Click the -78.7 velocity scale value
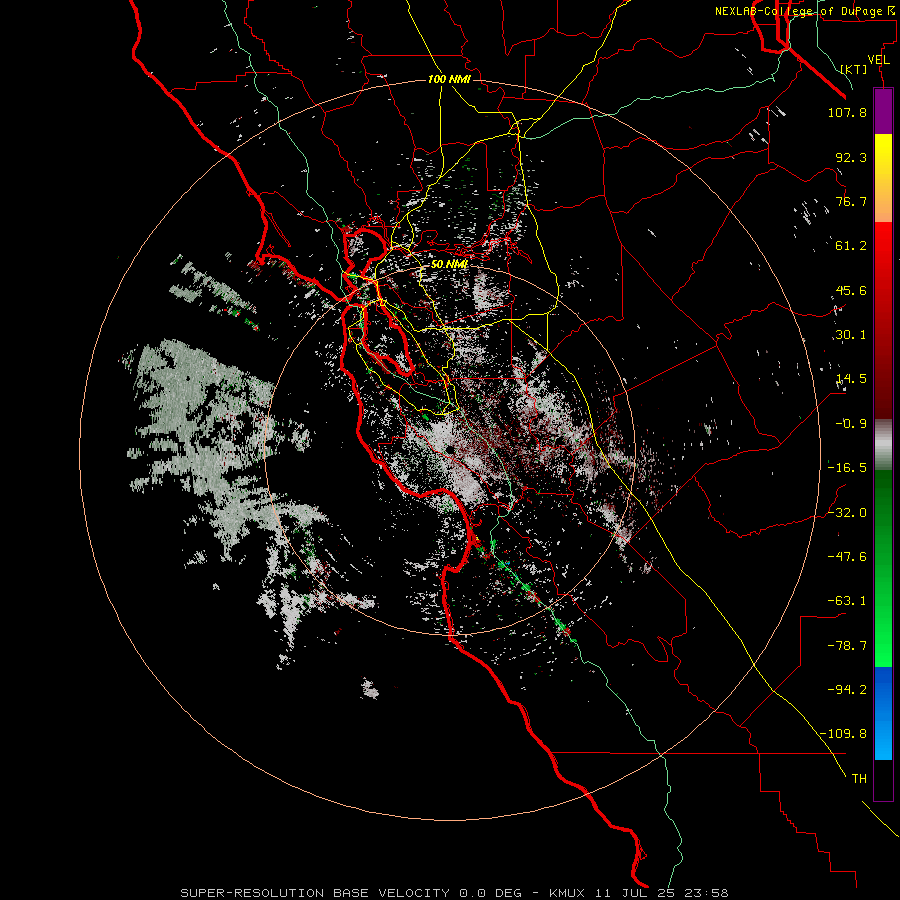This screenshot has width=900, height=900. [847, 646]
